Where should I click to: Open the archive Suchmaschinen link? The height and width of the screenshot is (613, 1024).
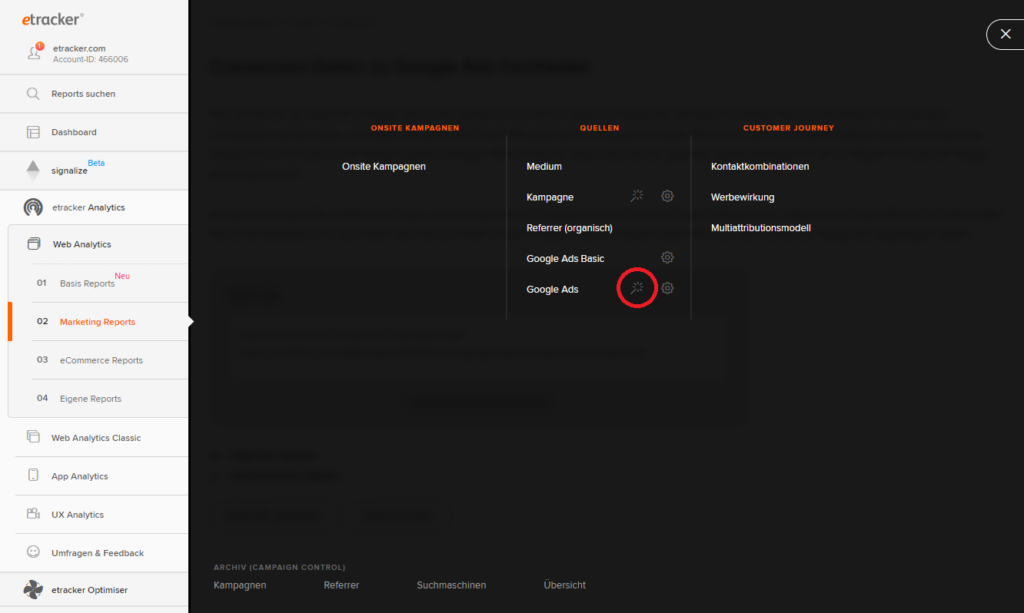pos(451,585)
